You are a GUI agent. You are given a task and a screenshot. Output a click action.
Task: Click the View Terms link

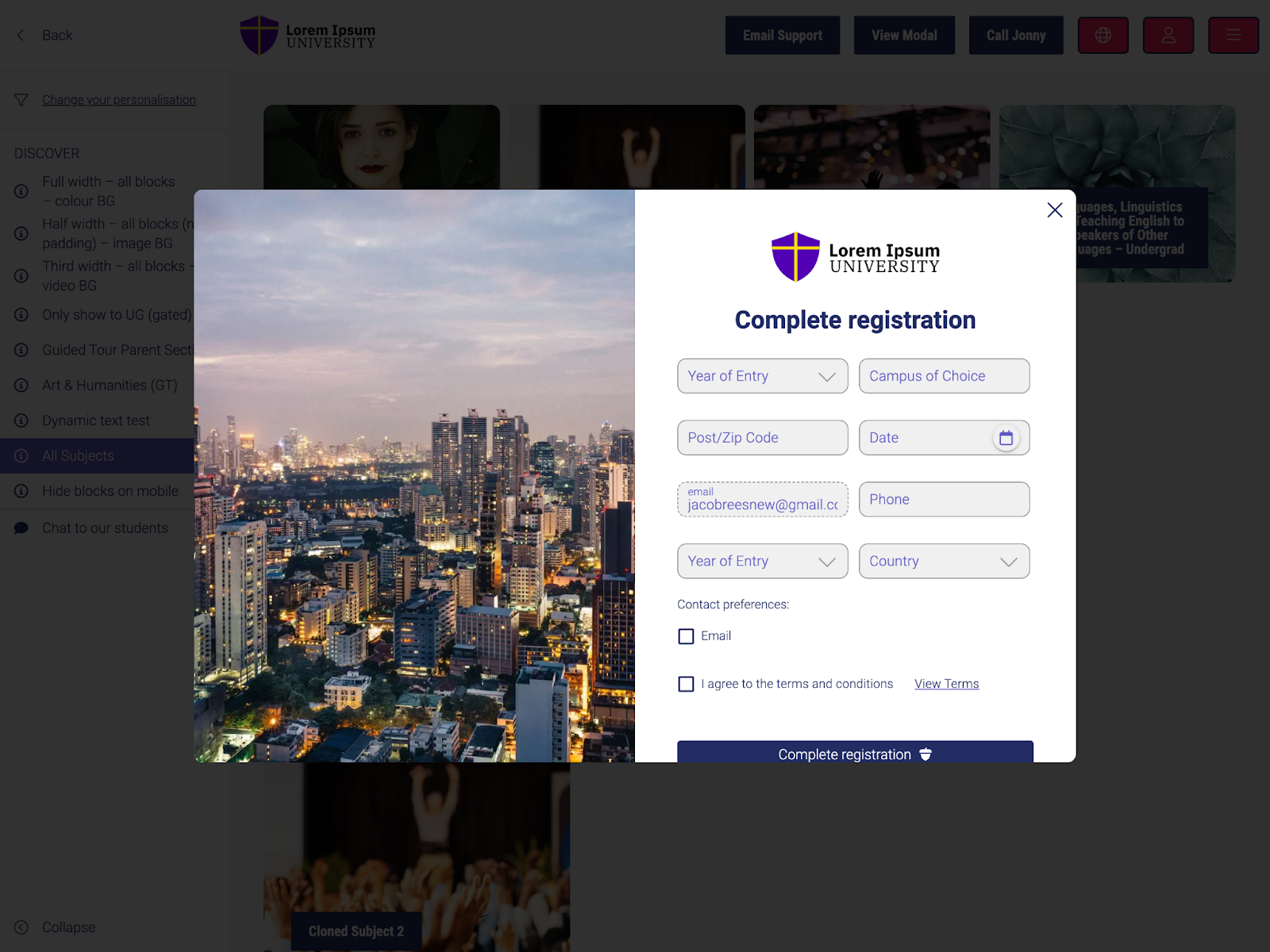point(947,684)
